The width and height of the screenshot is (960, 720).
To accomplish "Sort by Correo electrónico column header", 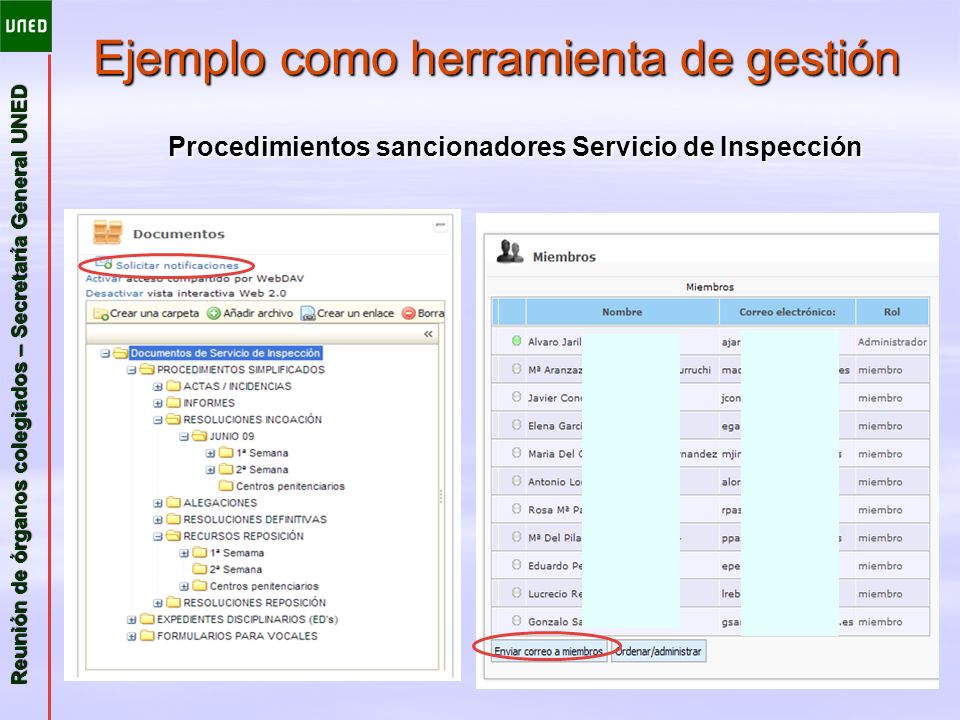I will pos(787,312).
